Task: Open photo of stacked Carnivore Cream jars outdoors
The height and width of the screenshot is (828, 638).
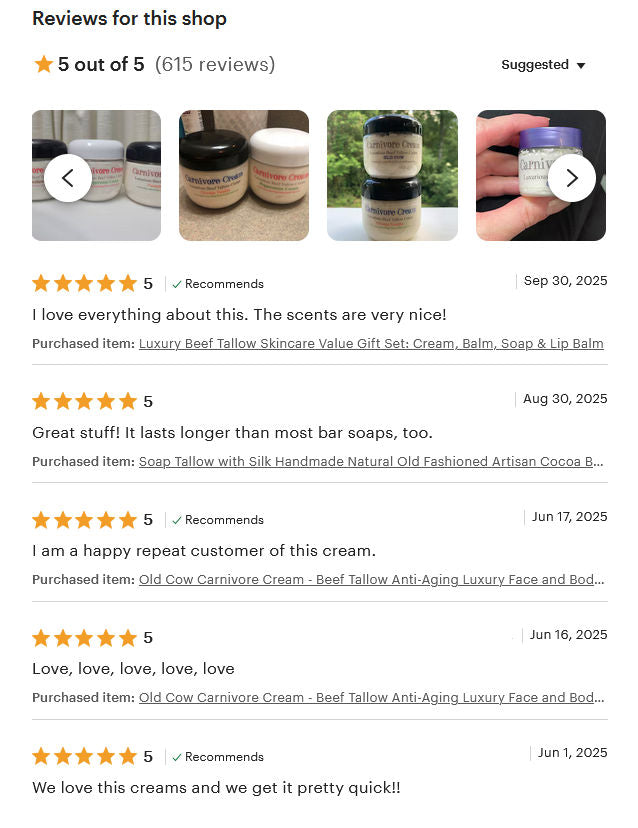Action: tap(392, 175)
